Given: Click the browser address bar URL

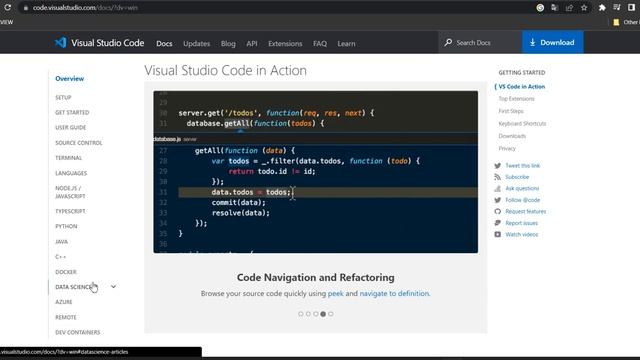Looking at the screenshot, I should 85,8.
